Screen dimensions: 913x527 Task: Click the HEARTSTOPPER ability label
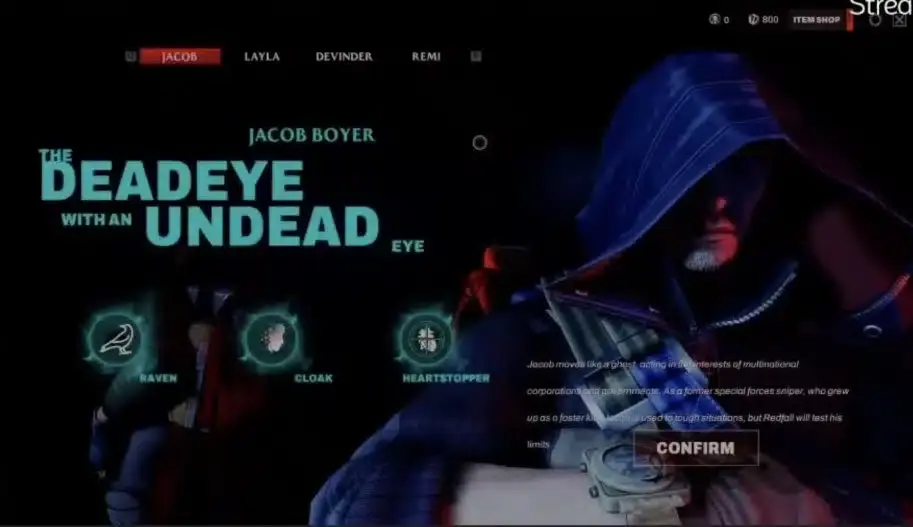click(446, 379)
